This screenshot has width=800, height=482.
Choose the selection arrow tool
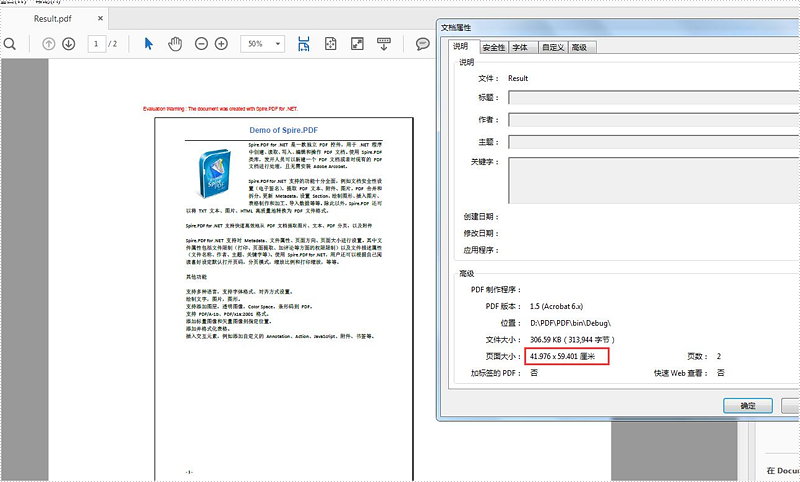[x=148, y=44]
